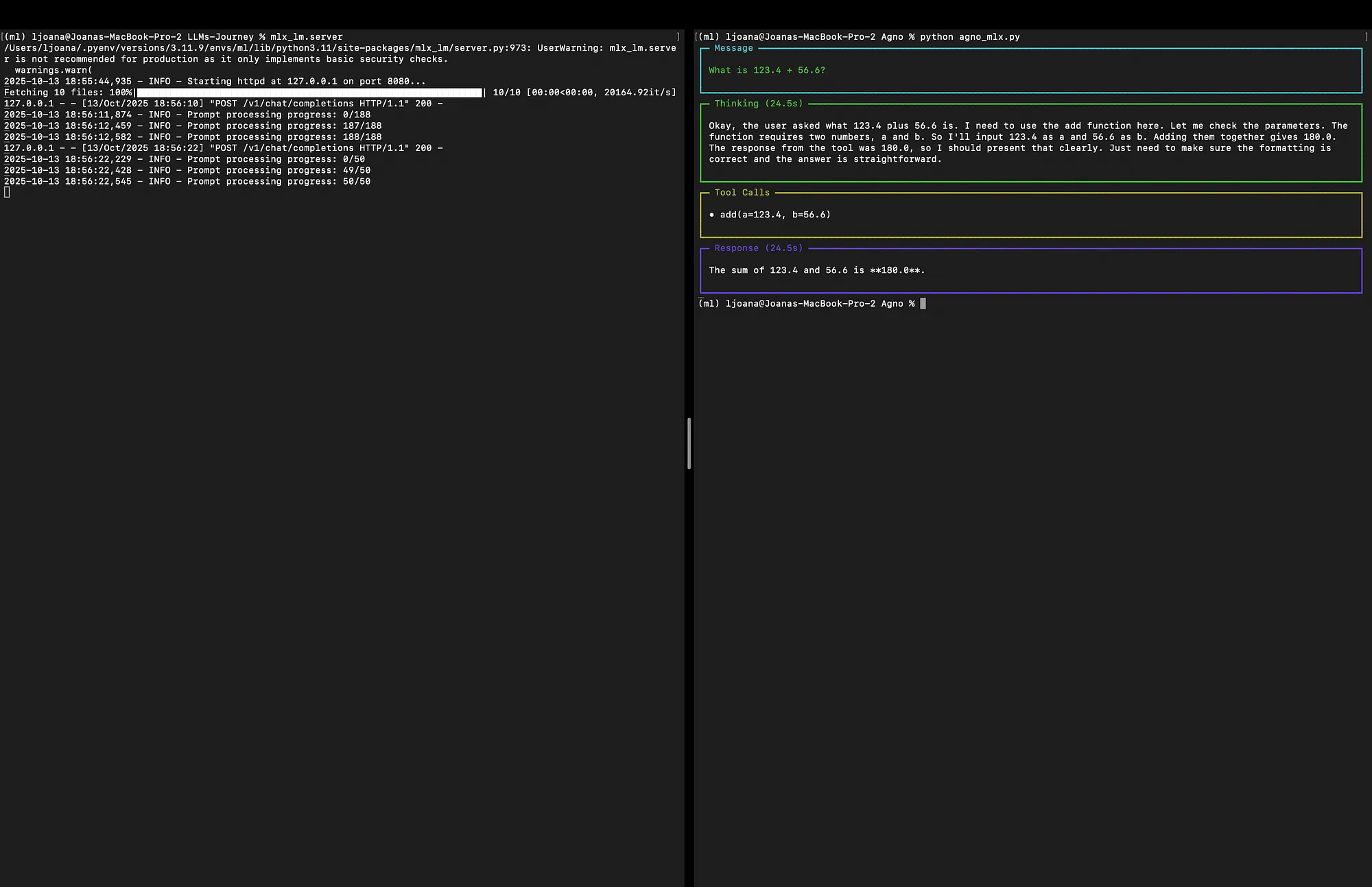Click the bracket mark at left pane's top-right
This screenshot has height=887, width=1372.
coord(678,37)
